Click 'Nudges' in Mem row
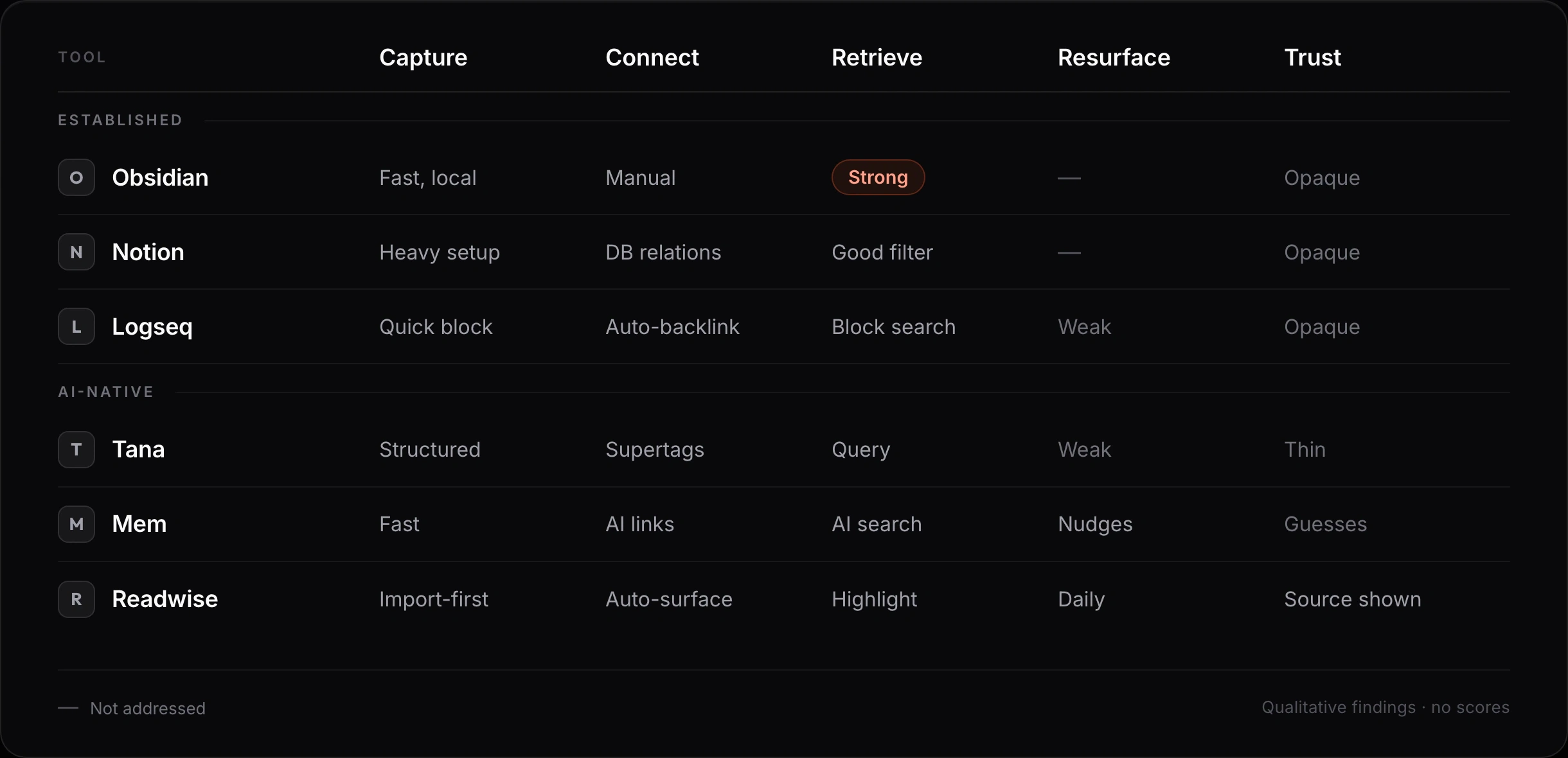1568x758 pixels. click(1095, 525)
